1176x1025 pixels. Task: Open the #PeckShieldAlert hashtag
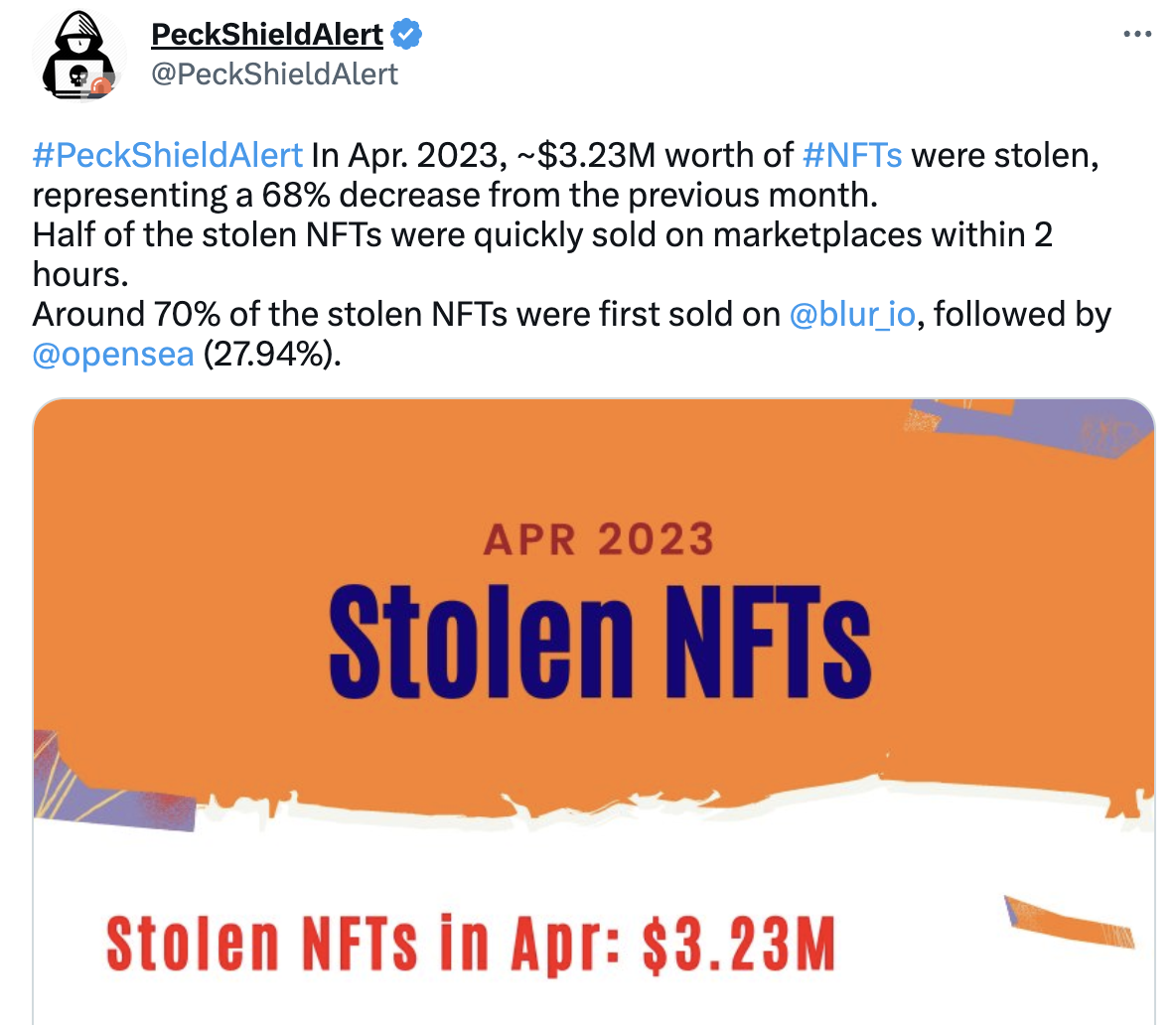click(165, 155)
